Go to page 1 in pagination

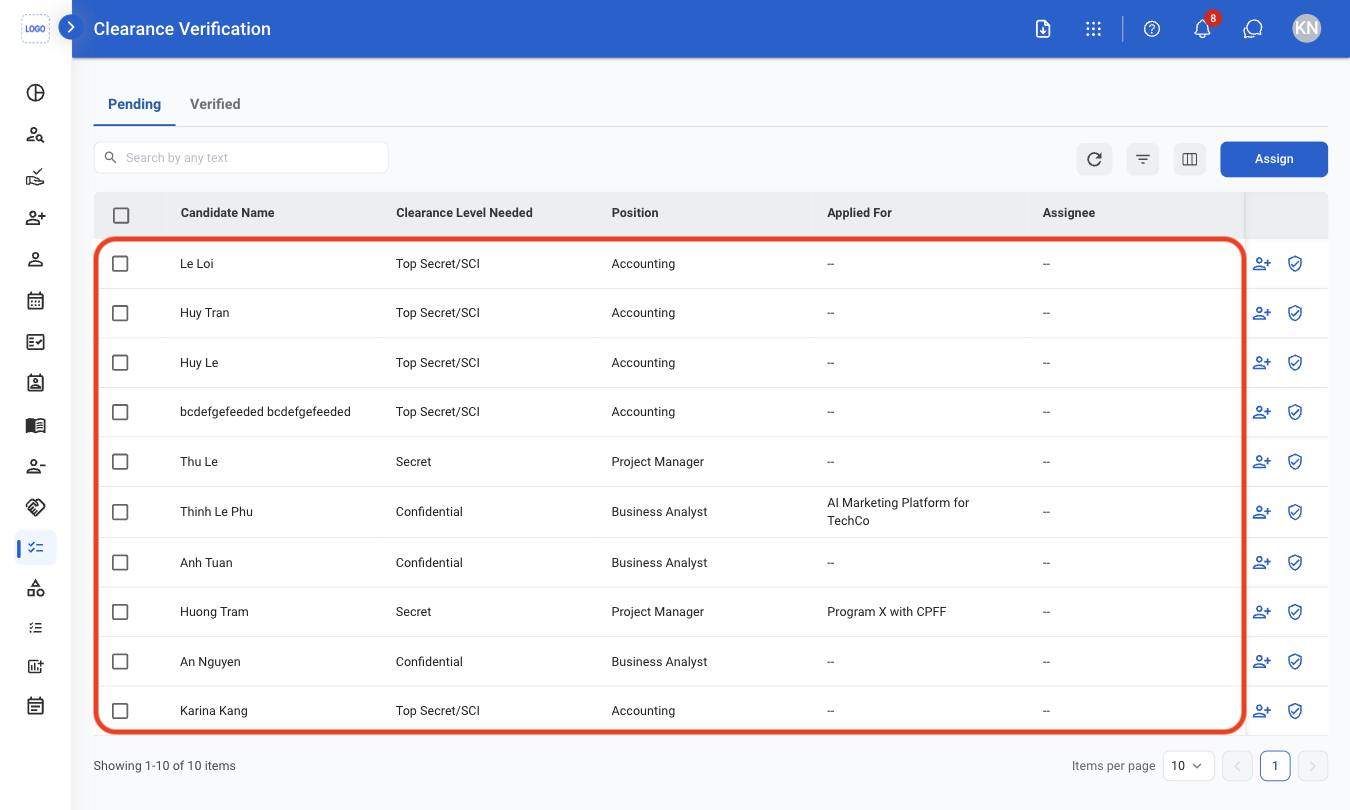1275,766
